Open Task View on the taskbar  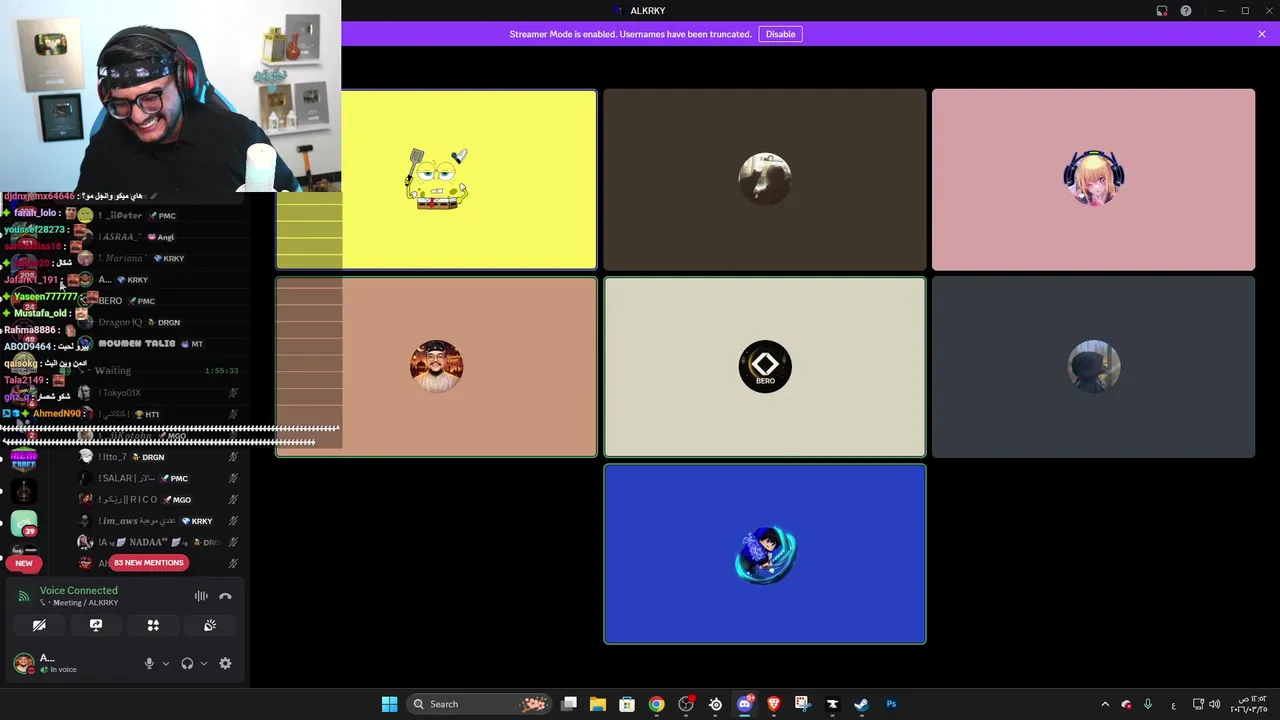569,704
